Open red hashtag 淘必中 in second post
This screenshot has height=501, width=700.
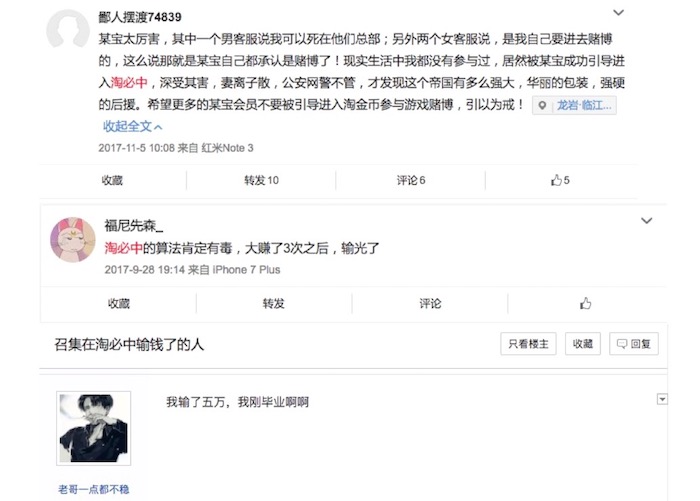pyautogui.click(x=124, y=248)
